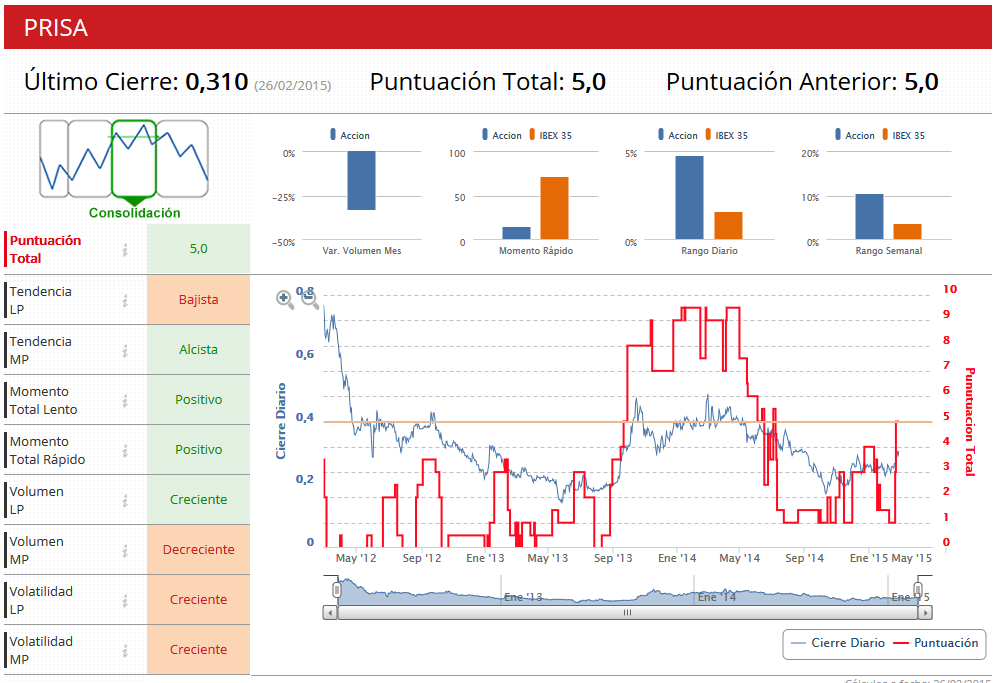Click the left range handle of the navigator
The image size is (997, 683).
[337, 590]
